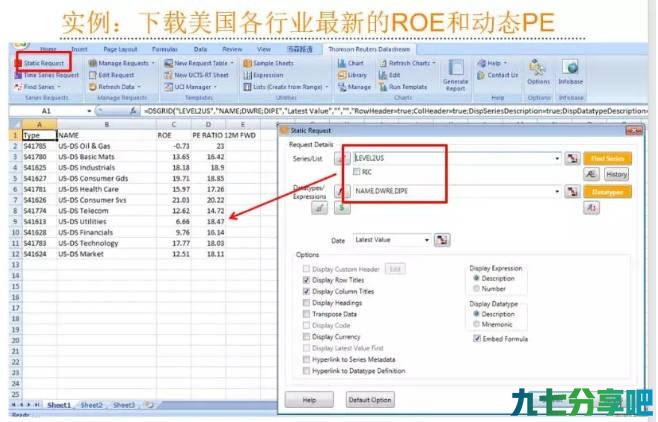Switch to the Page Layout tab

point(120,49)
